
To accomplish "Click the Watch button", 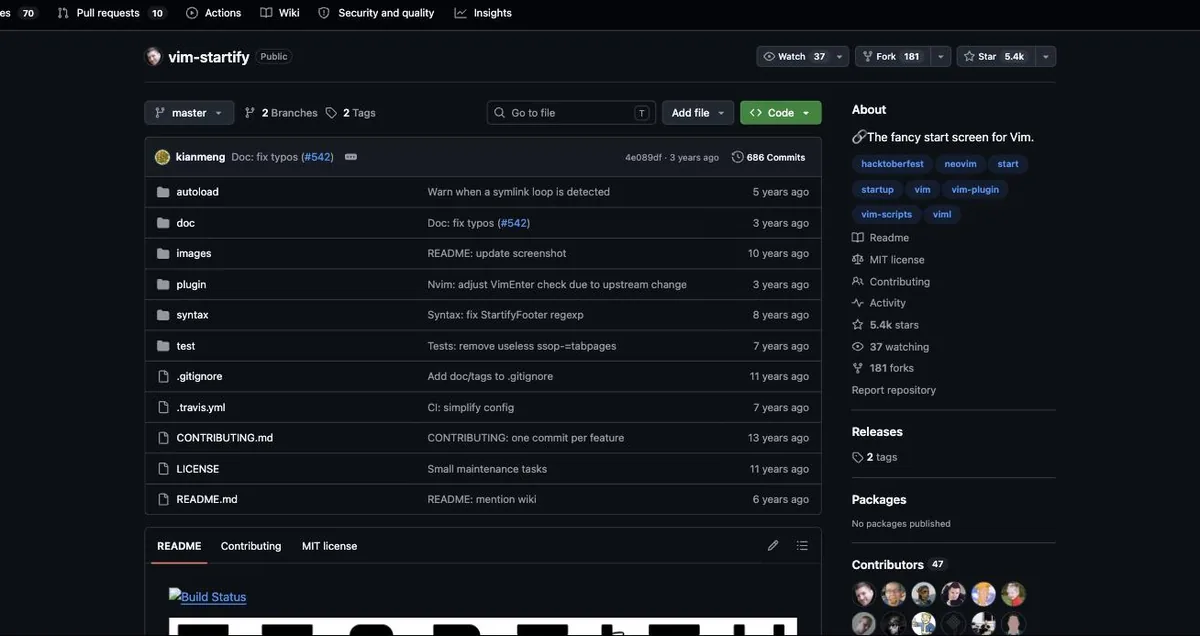I will 794,57.
